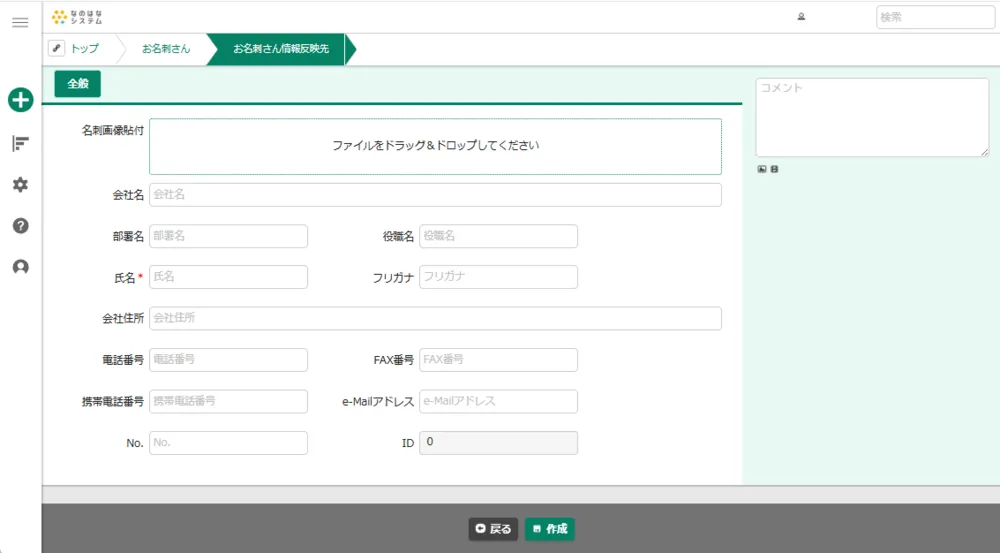
Task: Focus the 役職名 input field
Action: 498,236
